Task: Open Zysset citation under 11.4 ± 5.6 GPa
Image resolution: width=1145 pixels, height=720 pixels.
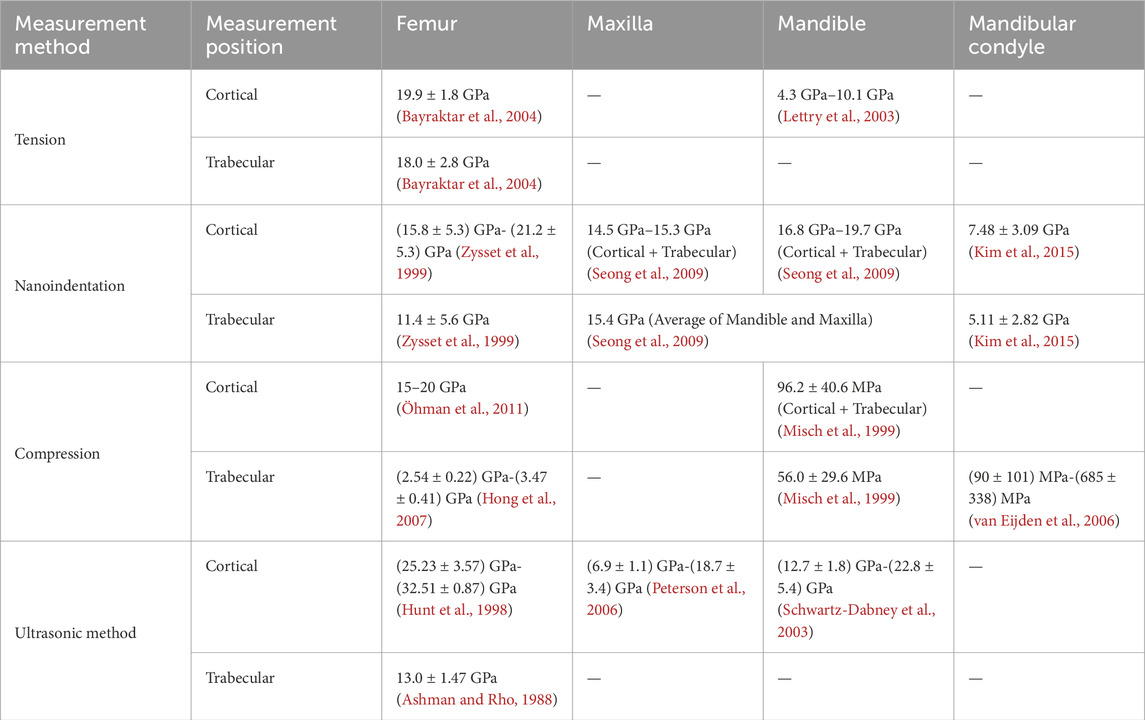Action: pyautogui.click(x=453, y=342)
